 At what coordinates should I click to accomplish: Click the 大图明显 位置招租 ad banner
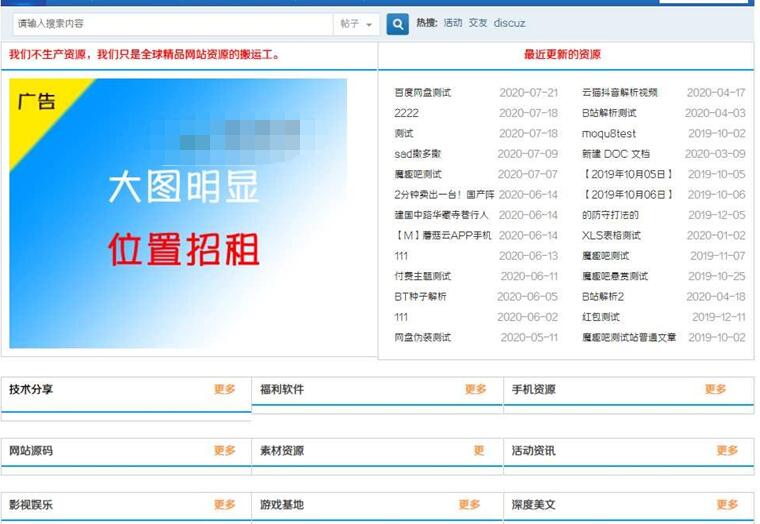(x=178, y=214)
